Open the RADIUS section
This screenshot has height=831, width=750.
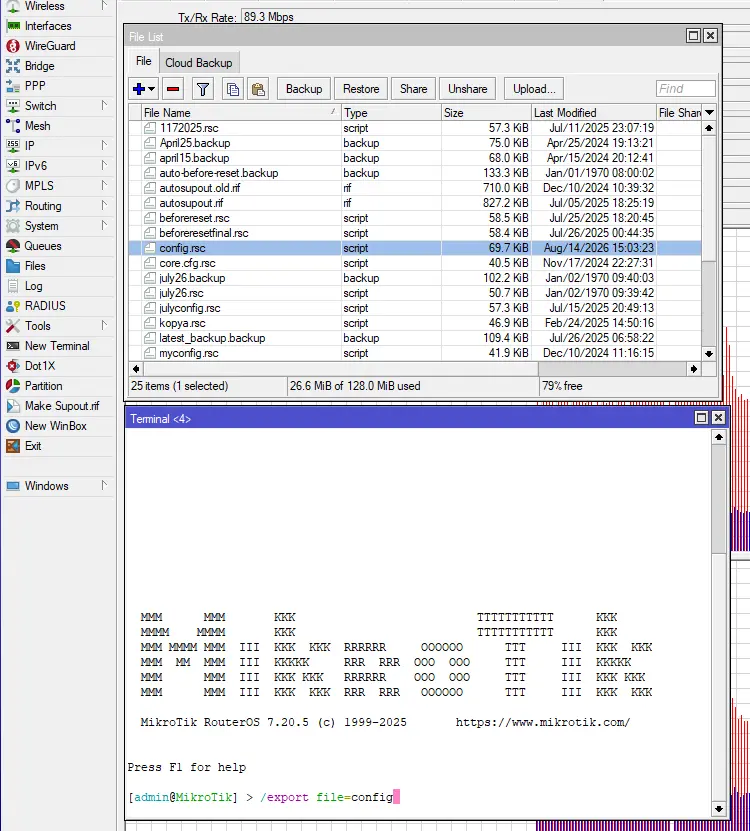tap(45, 306)
